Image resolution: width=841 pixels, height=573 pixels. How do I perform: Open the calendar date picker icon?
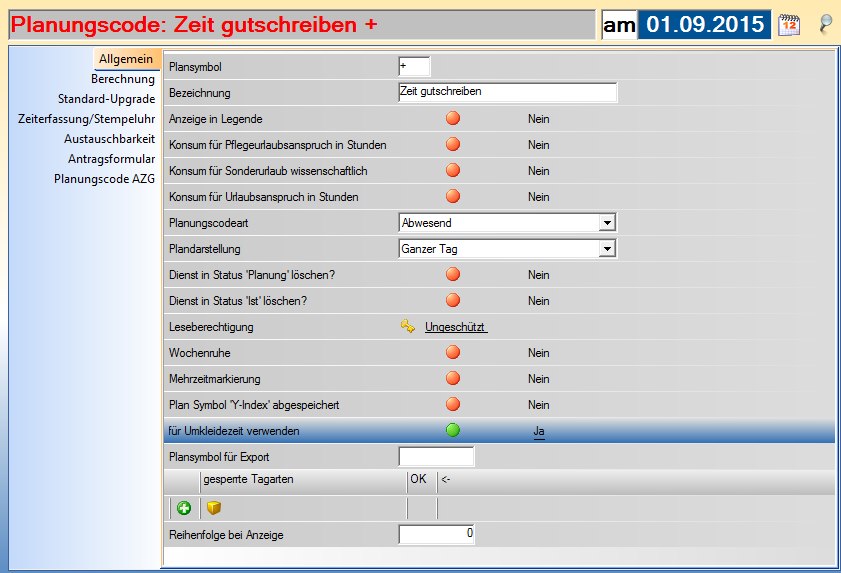[789, 25]
